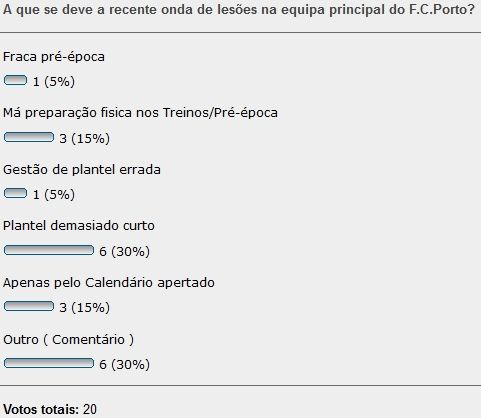Select 'Apenas pelo Calendário apertado' option
Screen dimensions: 481x418
[109, 283]
